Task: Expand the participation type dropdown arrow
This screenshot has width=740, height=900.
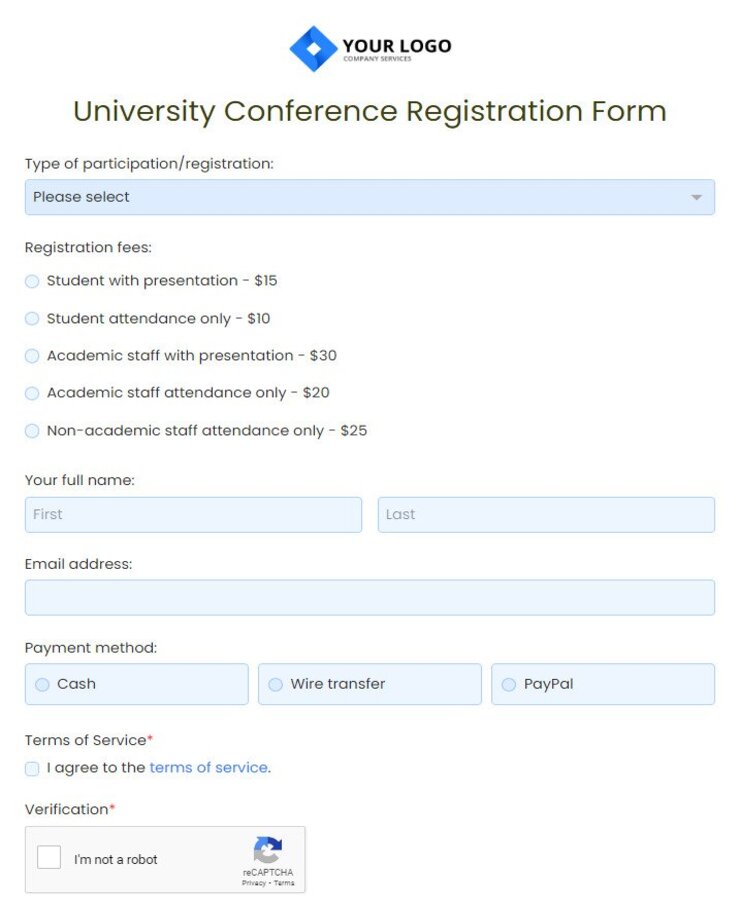Action: point(697,197)
